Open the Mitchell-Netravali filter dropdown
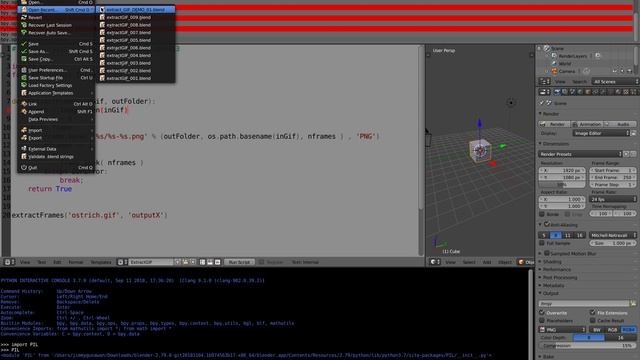The image size is (640, 360). tap(613, 235)
